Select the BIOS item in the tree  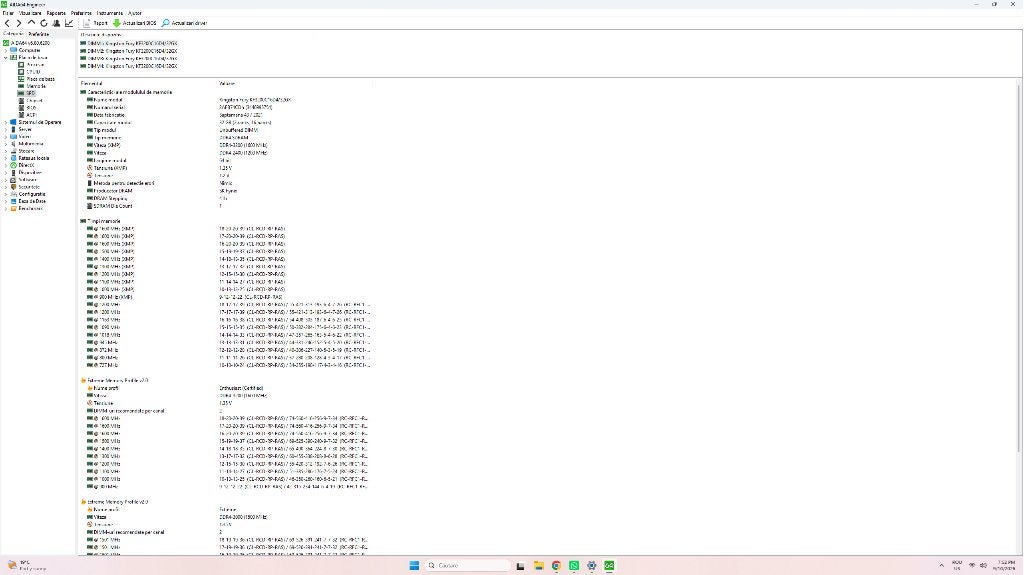pos(31,108)
